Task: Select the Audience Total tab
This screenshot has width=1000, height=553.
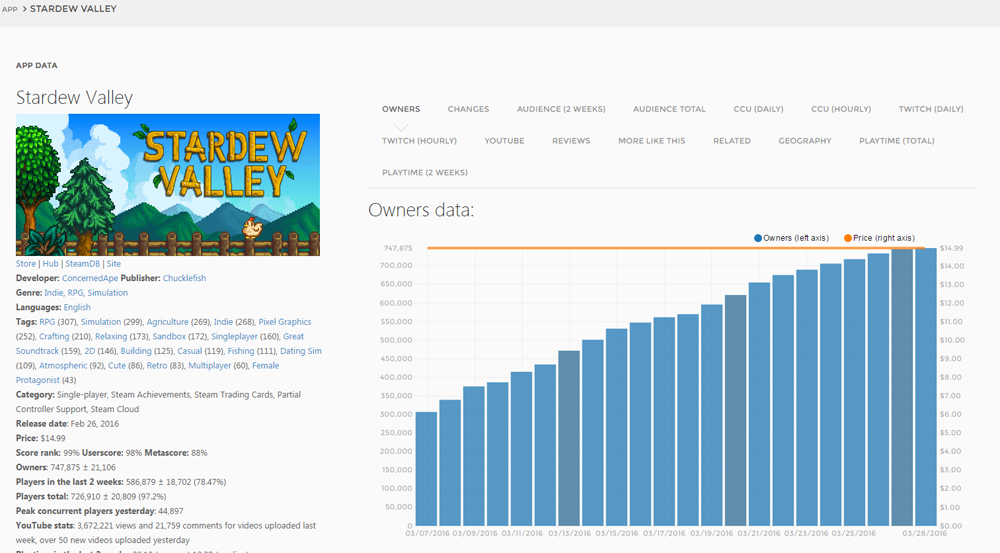Action: 669,109
